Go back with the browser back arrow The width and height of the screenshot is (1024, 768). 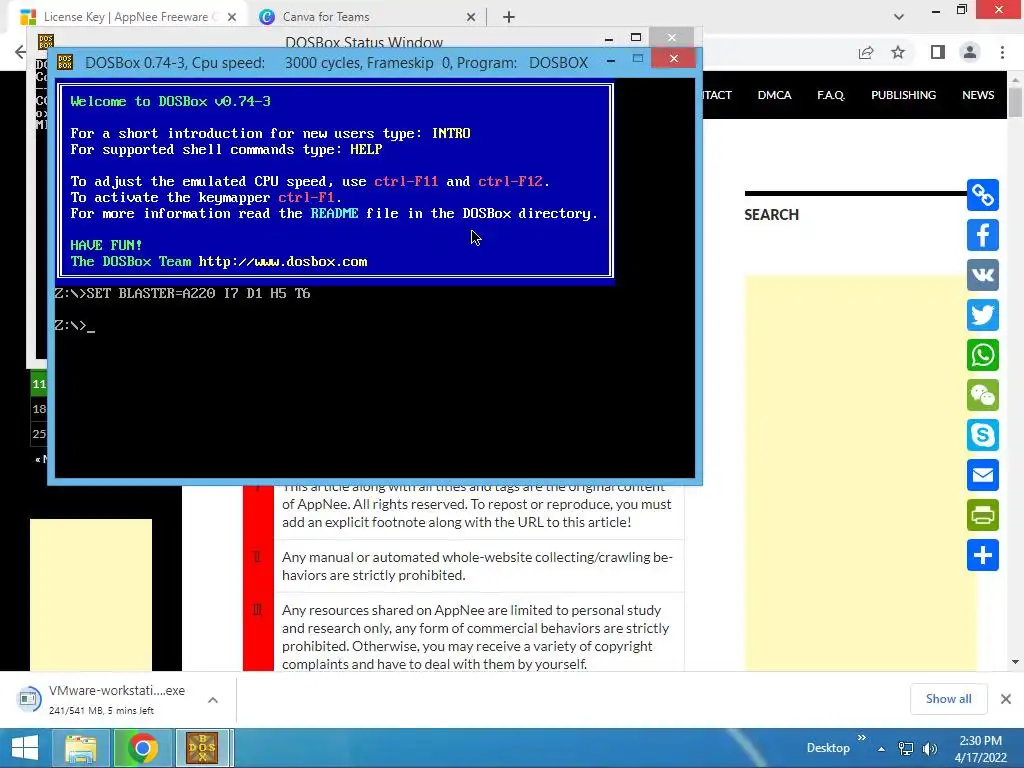point(20,52)
